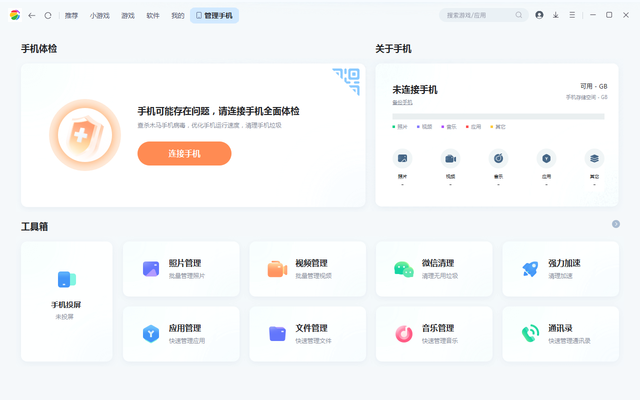Screen dimensions: 640x400
Task: Open 照片管理 tool label
Action: (185, 263)
